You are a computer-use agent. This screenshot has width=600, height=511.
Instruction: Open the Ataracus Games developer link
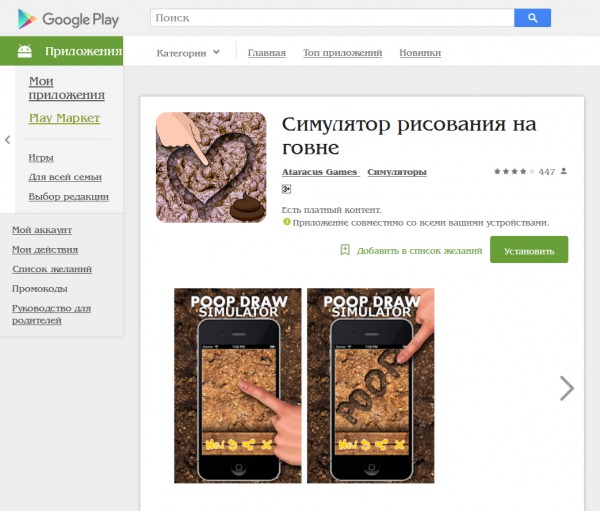320,172
